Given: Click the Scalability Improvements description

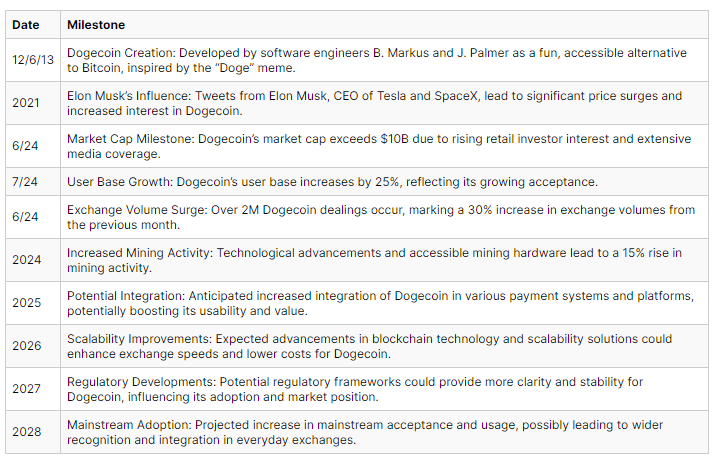Looking at the screenshot, I should tap(370, 346).
